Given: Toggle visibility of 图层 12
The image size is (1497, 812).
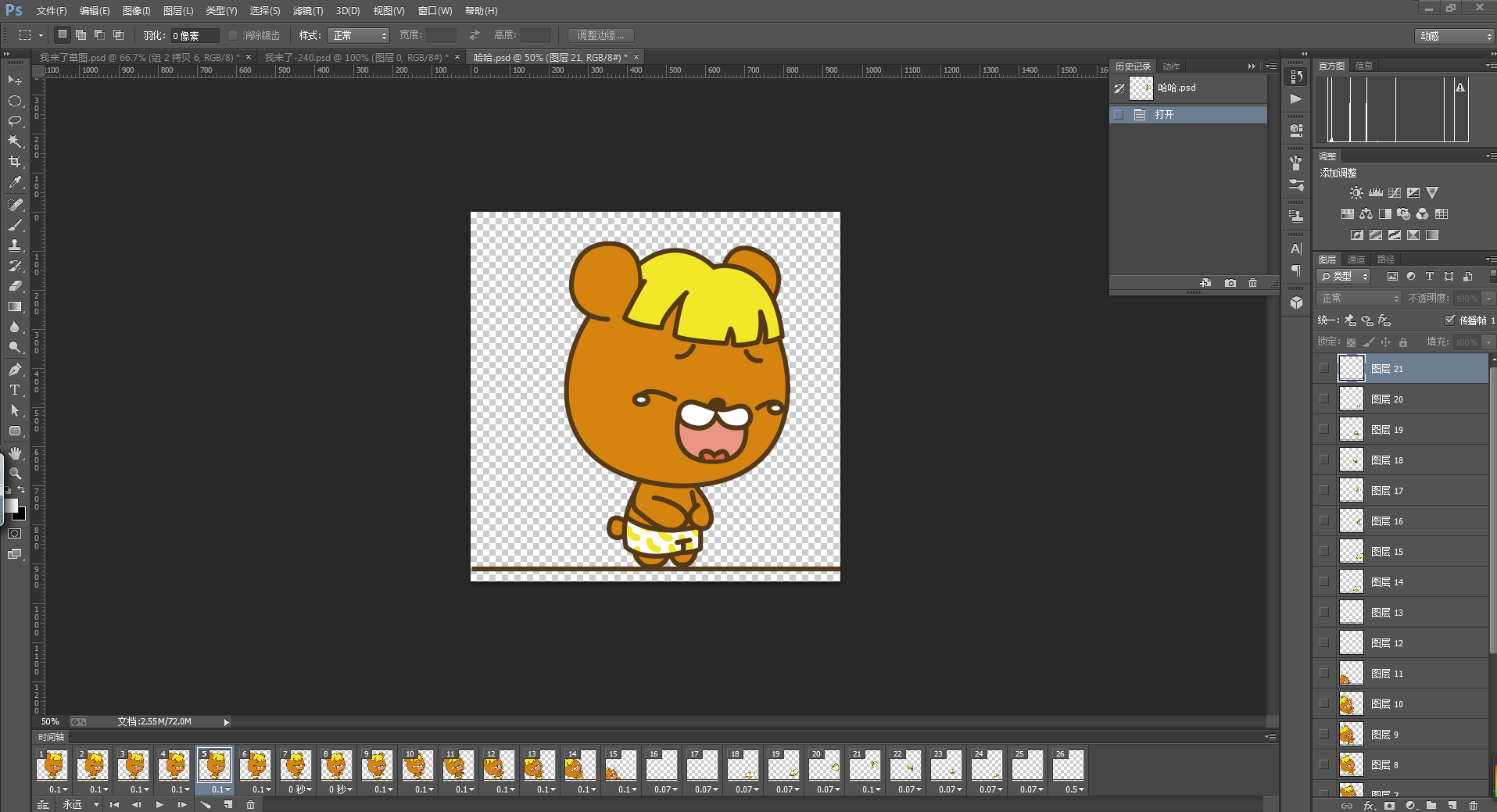Looking at the screenshot, I should (1324, 642).
